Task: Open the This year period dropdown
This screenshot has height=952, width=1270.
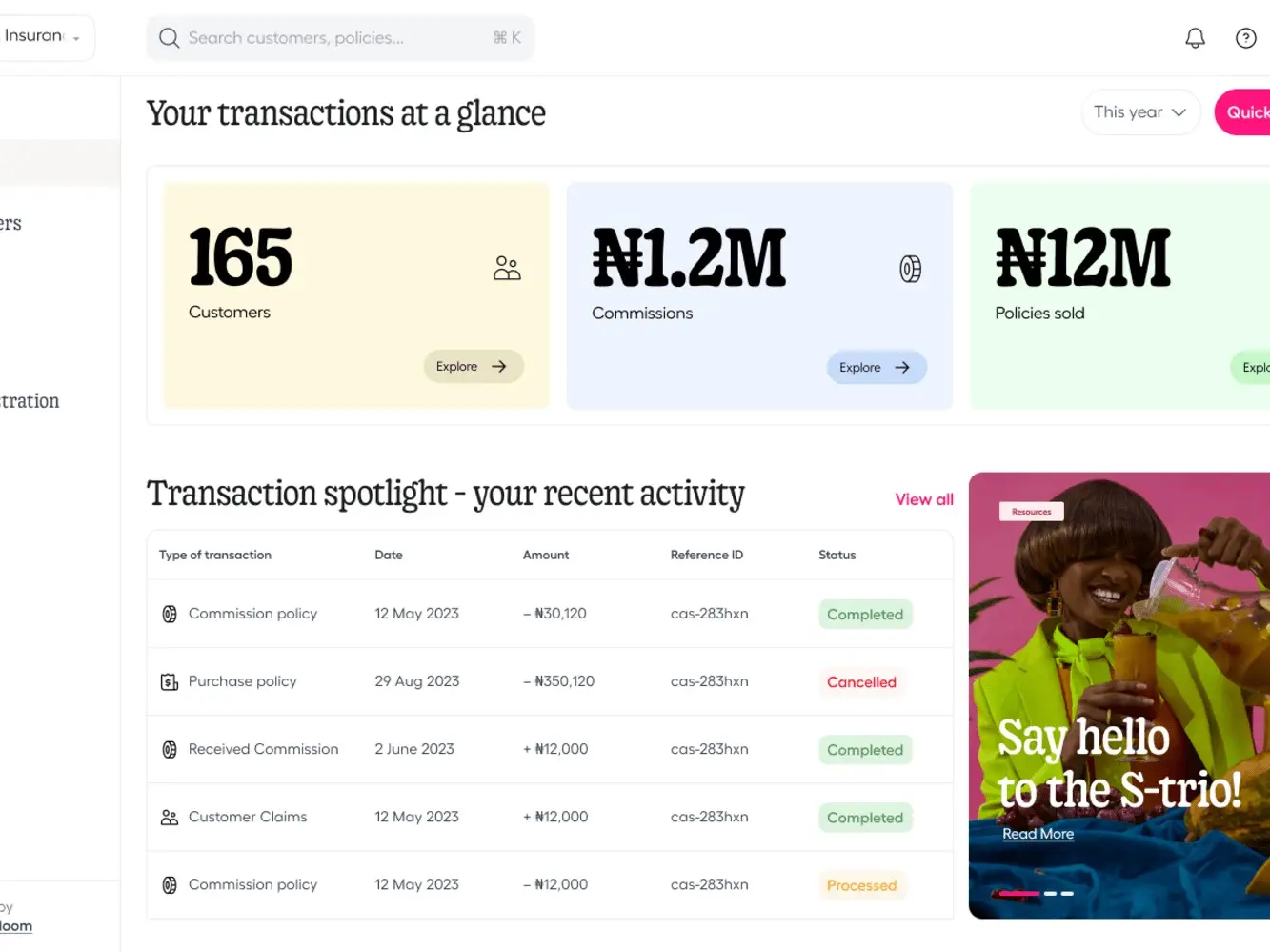Action: tap(1139, 112)
